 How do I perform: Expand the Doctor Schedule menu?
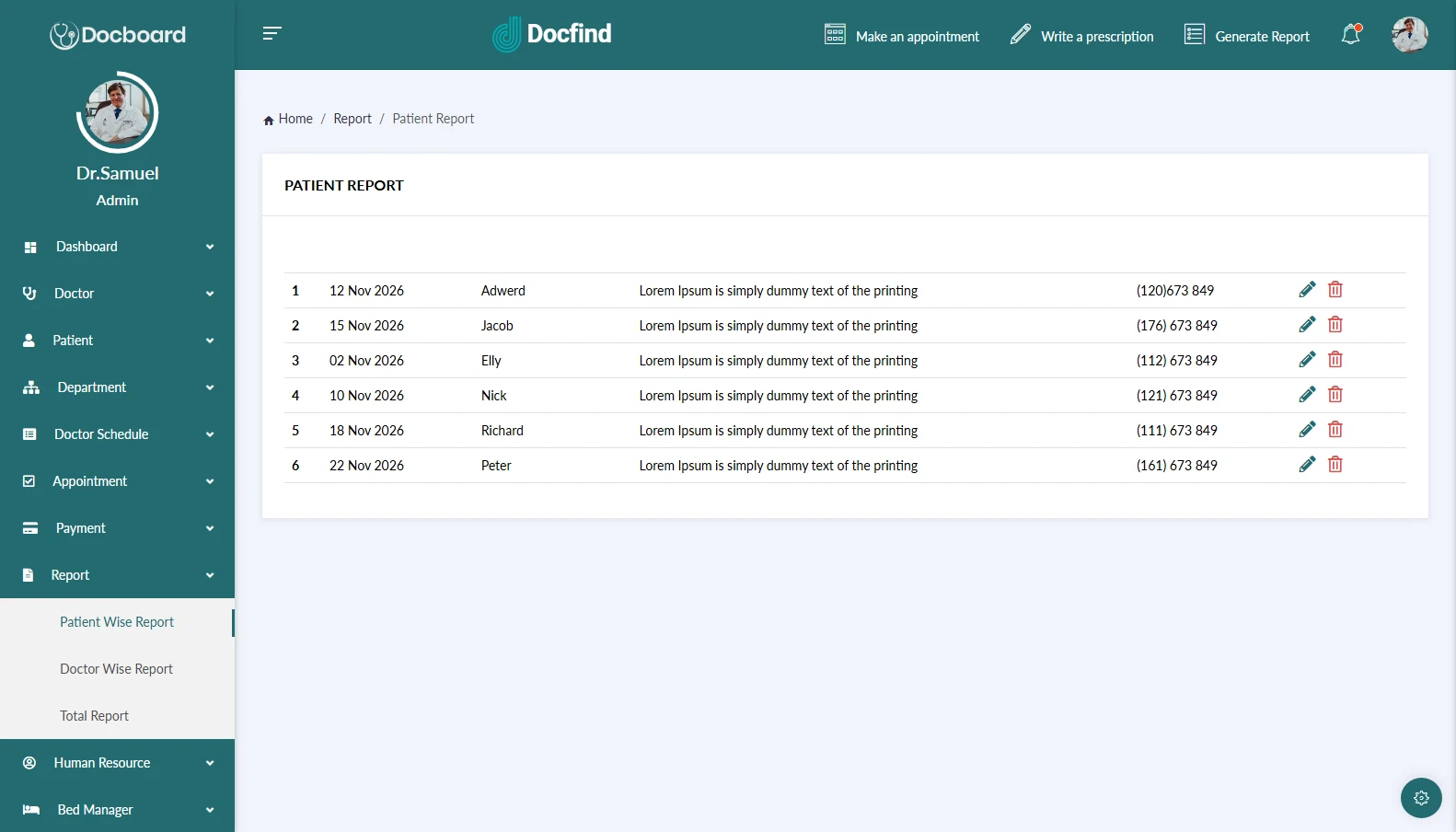[x=117, y=434]
